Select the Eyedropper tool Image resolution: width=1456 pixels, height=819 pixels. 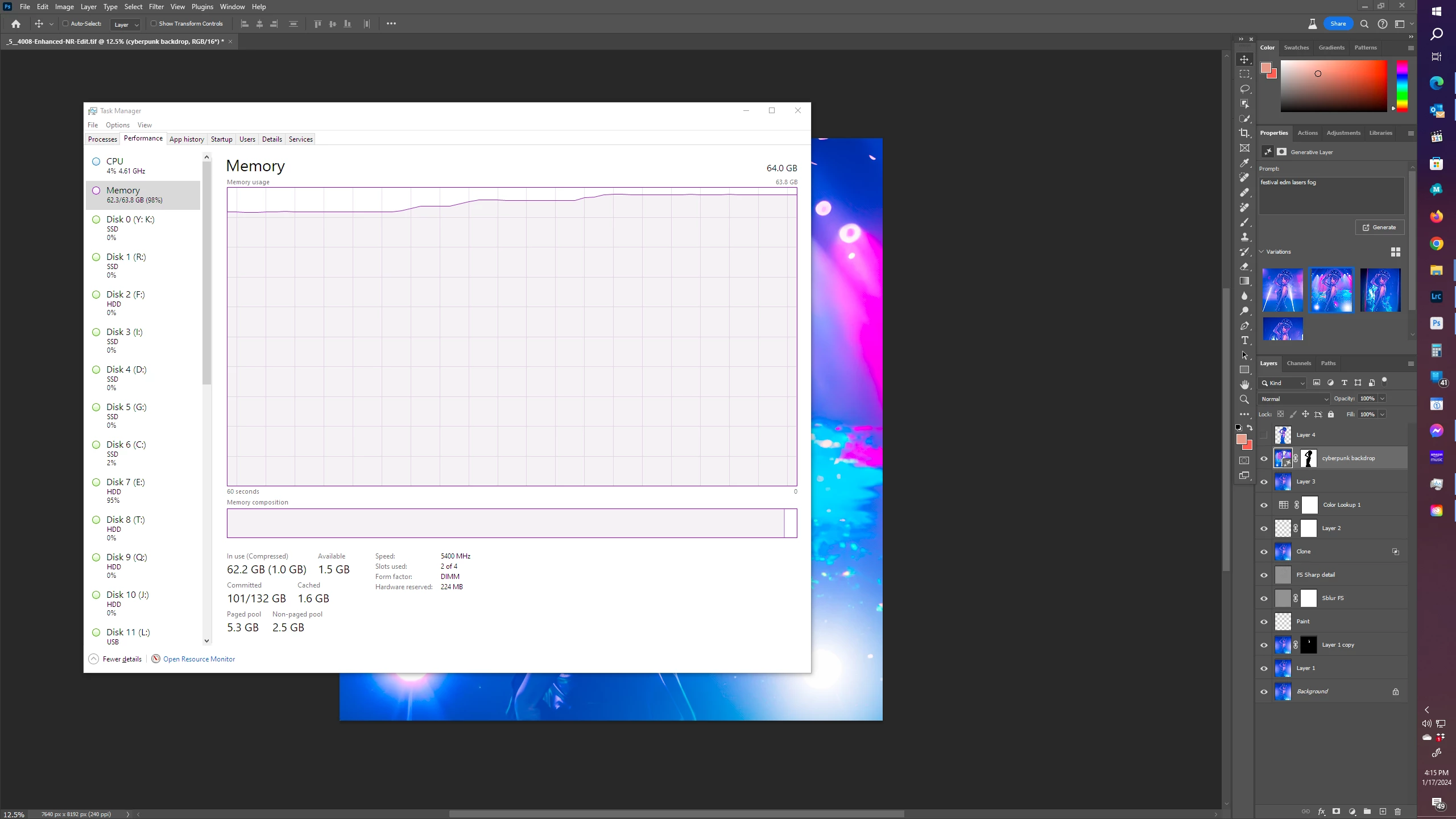[1244, 163]
